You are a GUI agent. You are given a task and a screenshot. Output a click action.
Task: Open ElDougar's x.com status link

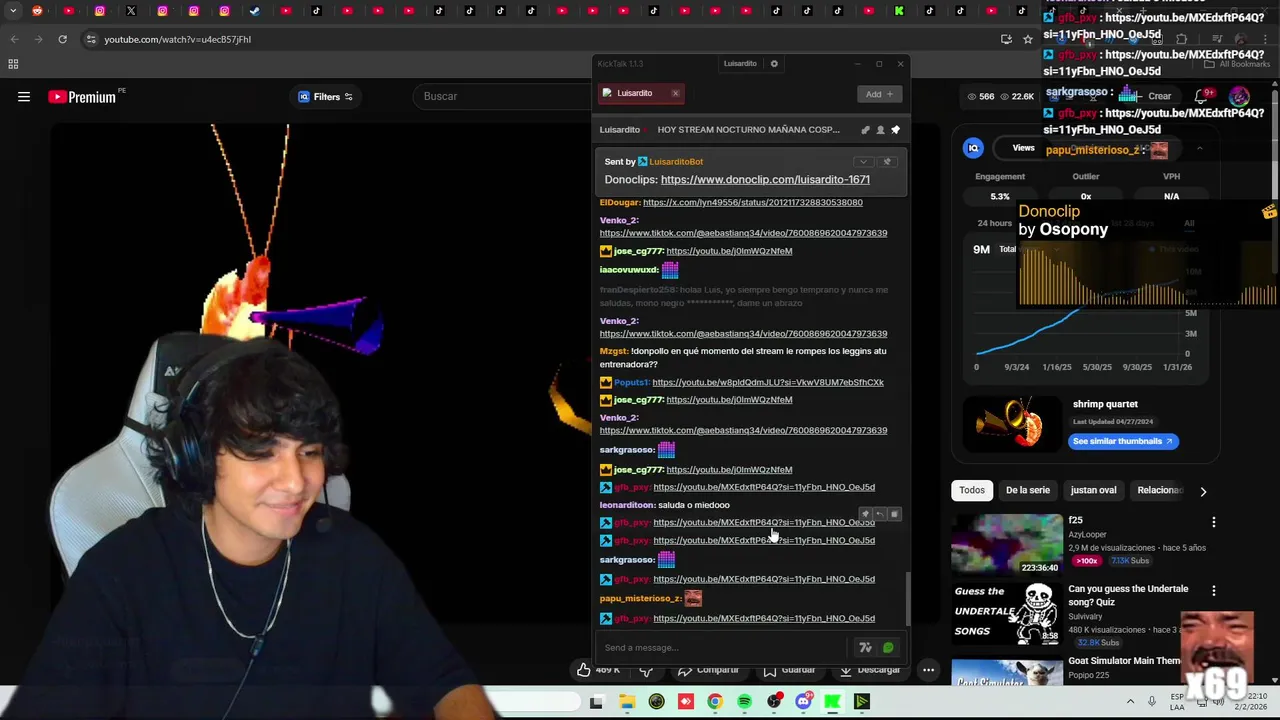point(753,202)
